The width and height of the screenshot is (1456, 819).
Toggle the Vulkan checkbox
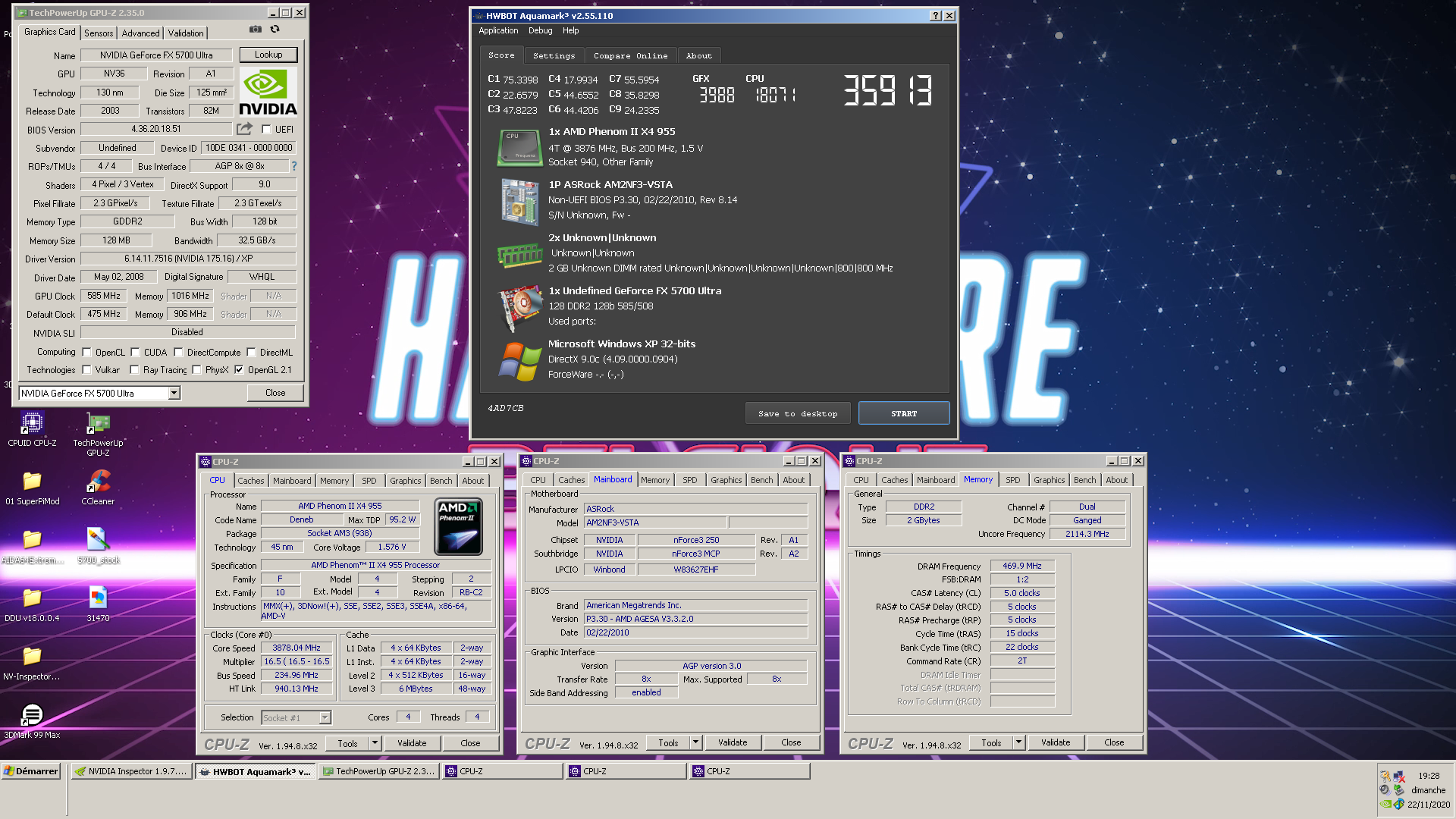86,370
